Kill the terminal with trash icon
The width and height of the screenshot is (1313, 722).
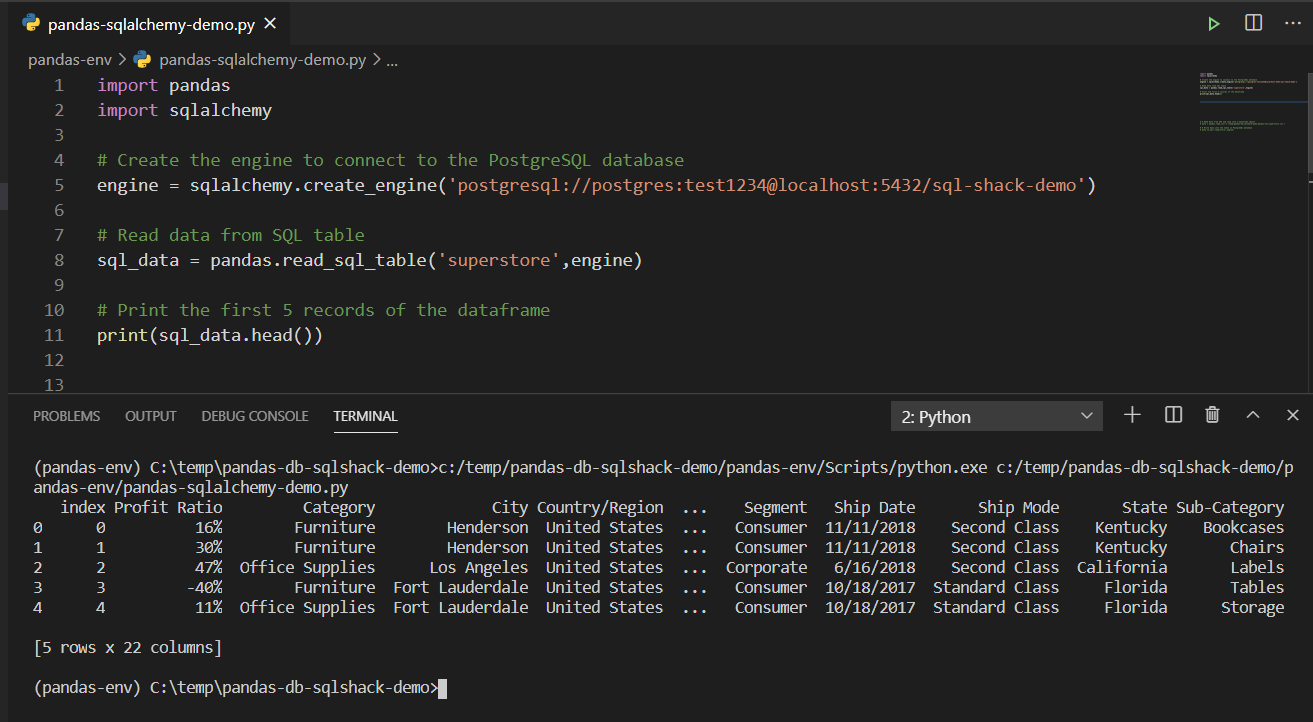1212,415
